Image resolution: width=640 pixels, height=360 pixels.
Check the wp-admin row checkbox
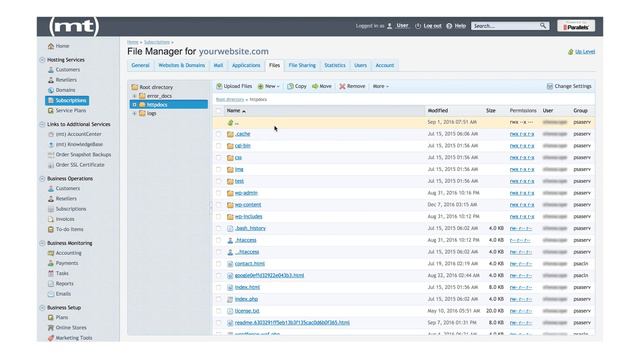tap(219, 193)
